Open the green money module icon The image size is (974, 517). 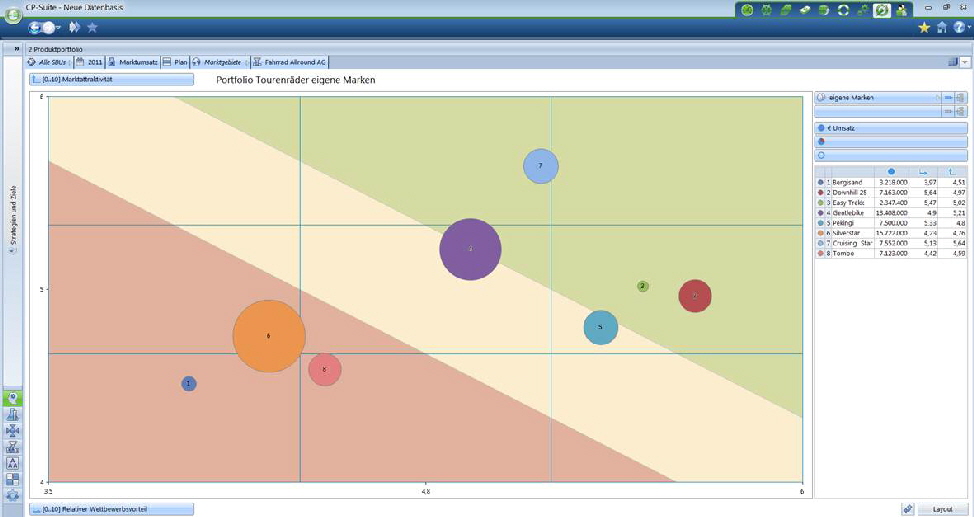point(805,10)
